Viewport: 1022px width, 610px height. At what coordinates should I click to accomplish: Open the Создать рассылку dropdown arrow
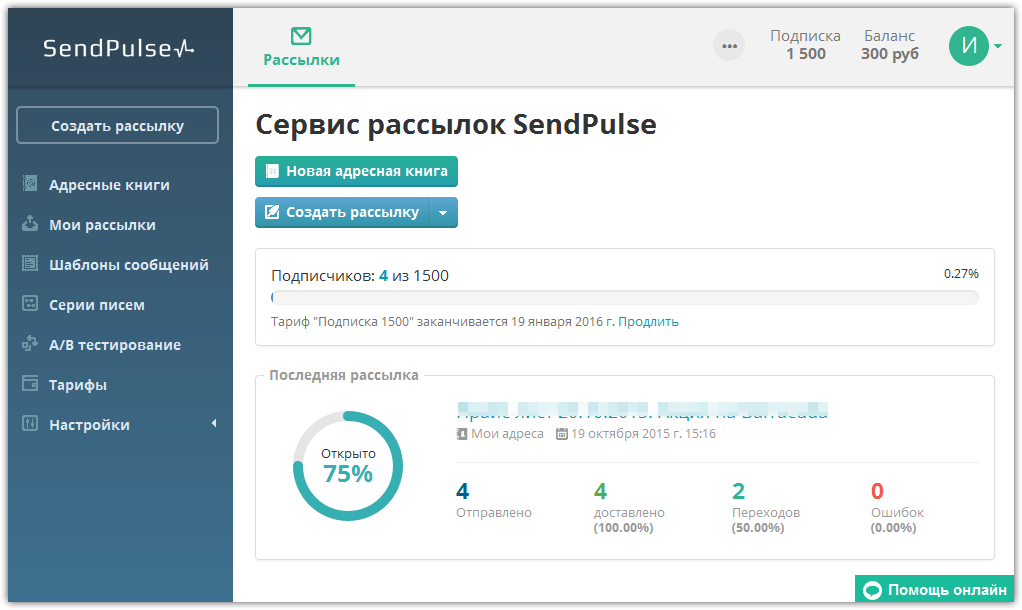(443, 212)
